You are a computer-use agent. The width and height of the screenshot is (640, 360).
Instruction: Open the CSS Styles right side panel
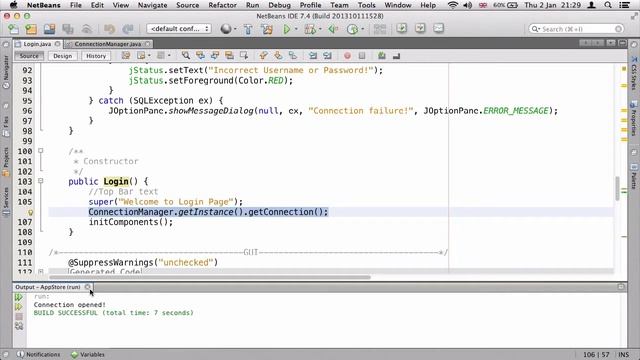(x=634, y=73)
